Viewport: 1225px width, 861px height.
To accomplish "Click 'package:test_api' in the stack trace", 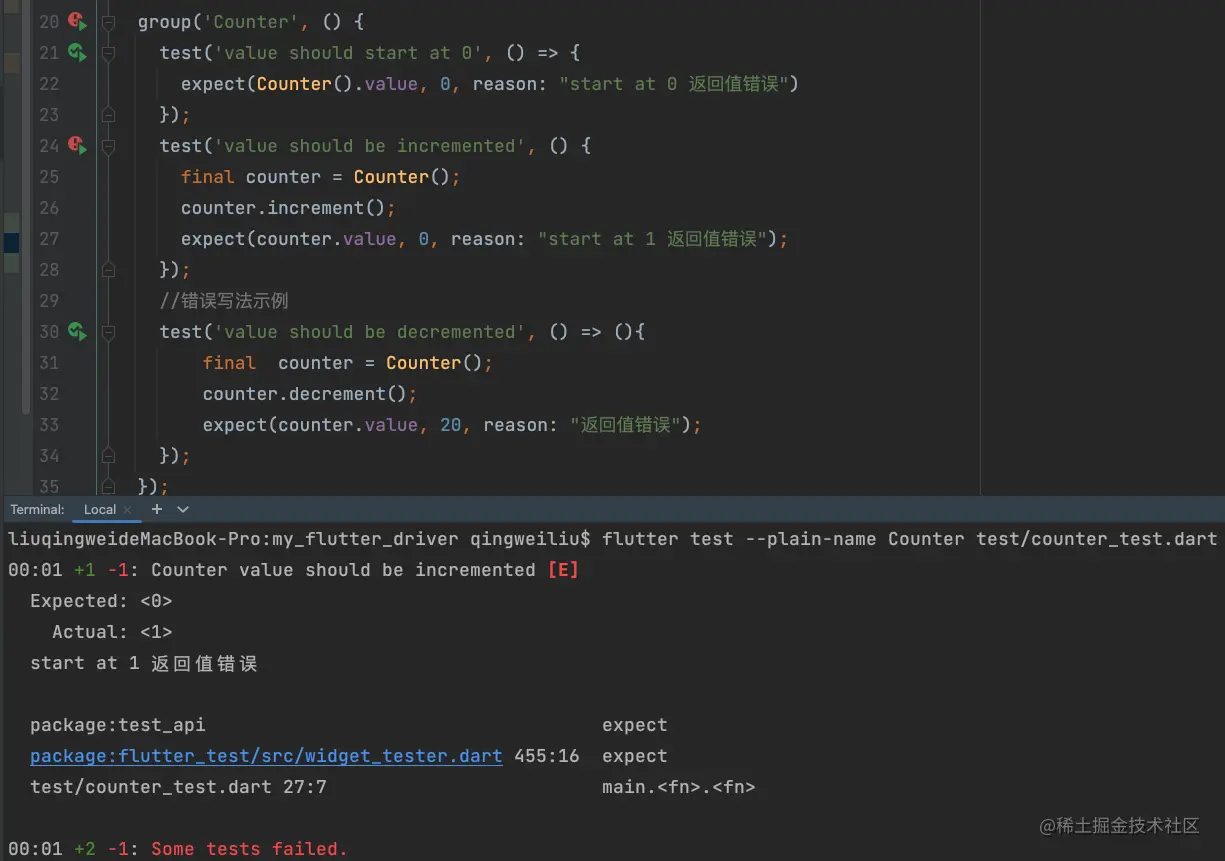I will [118, 725].
